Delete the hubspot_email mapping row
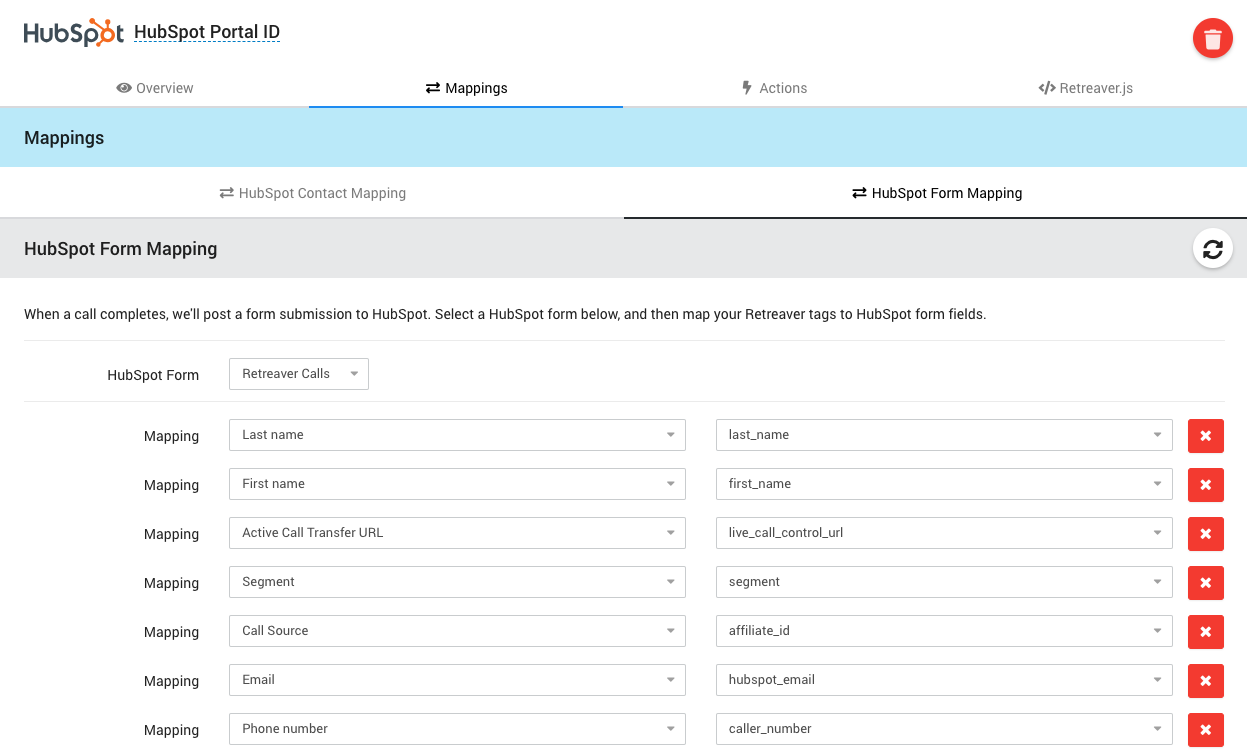Image resolution: width=1247 pixels, height=755 pixels. click(x=1205, y=681)
